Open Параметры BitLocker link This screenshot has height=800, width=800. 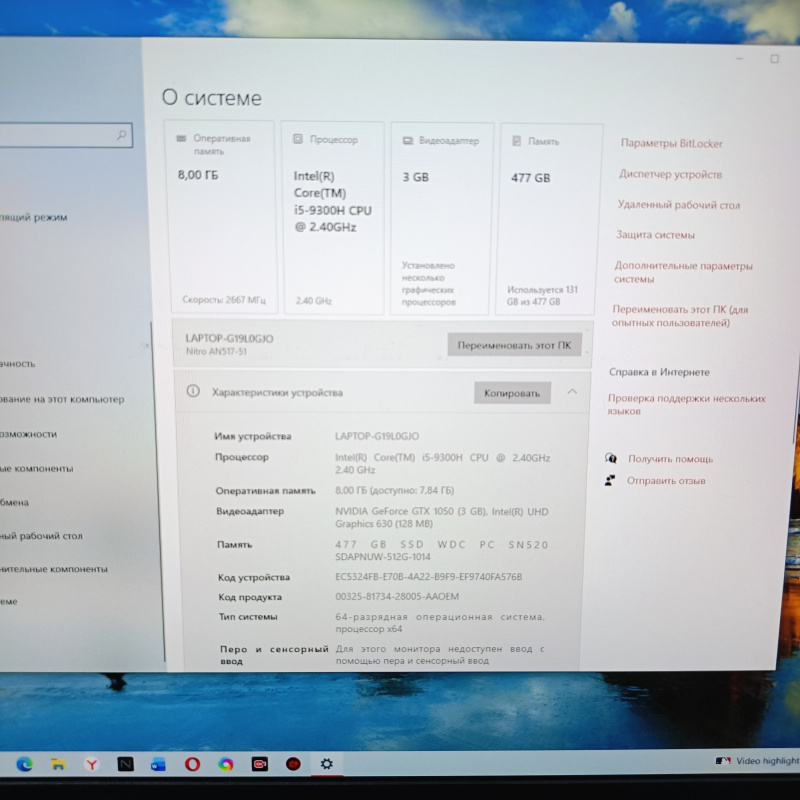[x=671, y=143]
